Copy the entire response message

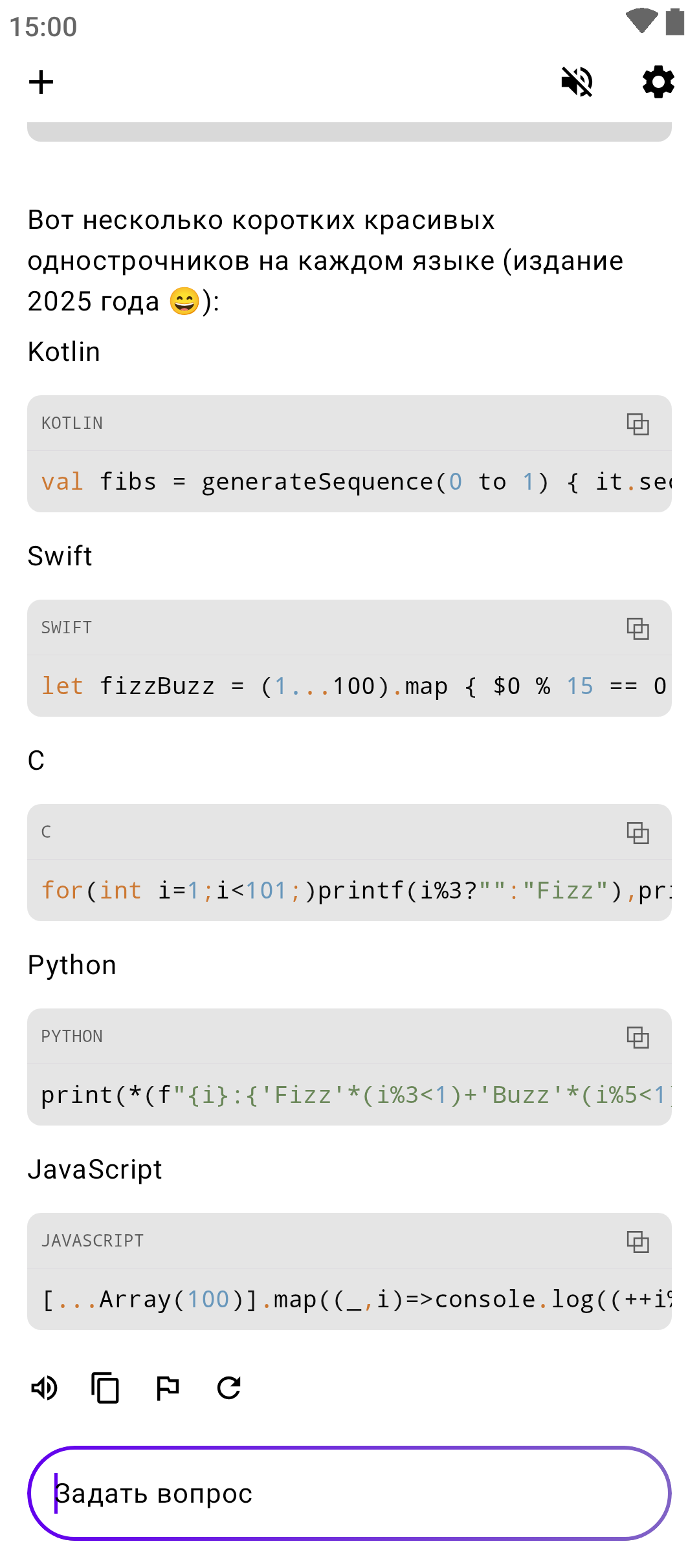point(105,1388)
